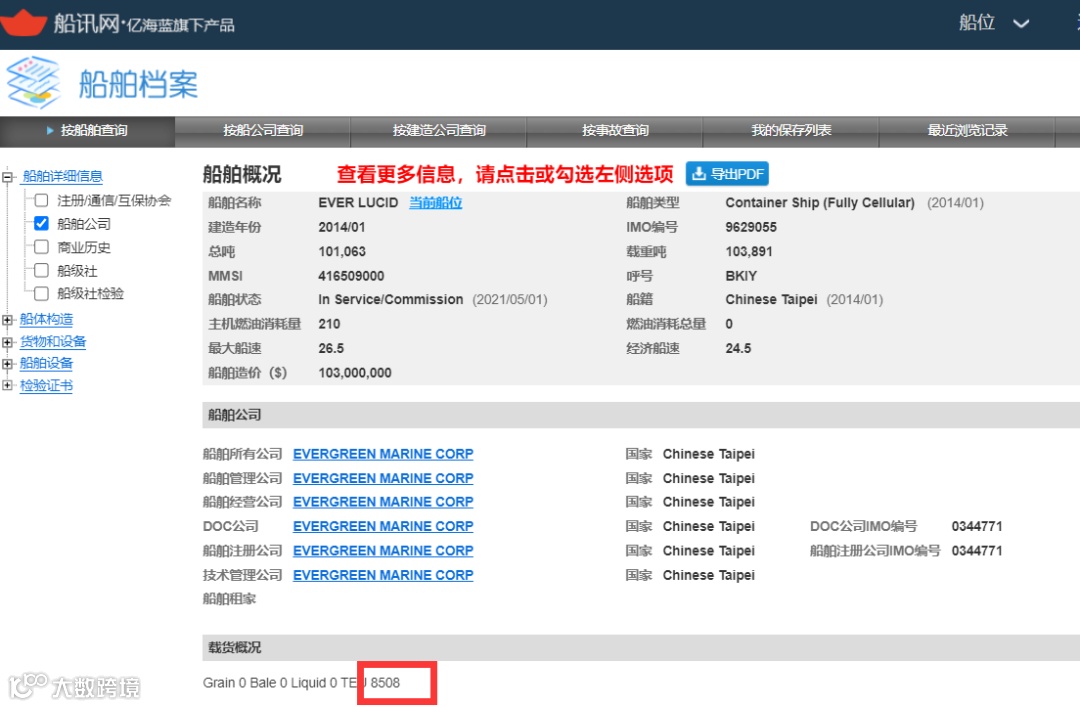Click the call sign BKIY
Screen dimensions: 1080x707
coord(741,276)
